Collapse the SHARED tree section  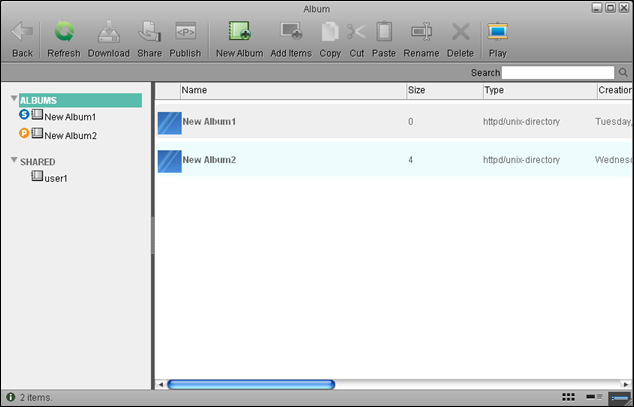coord(14,161)
